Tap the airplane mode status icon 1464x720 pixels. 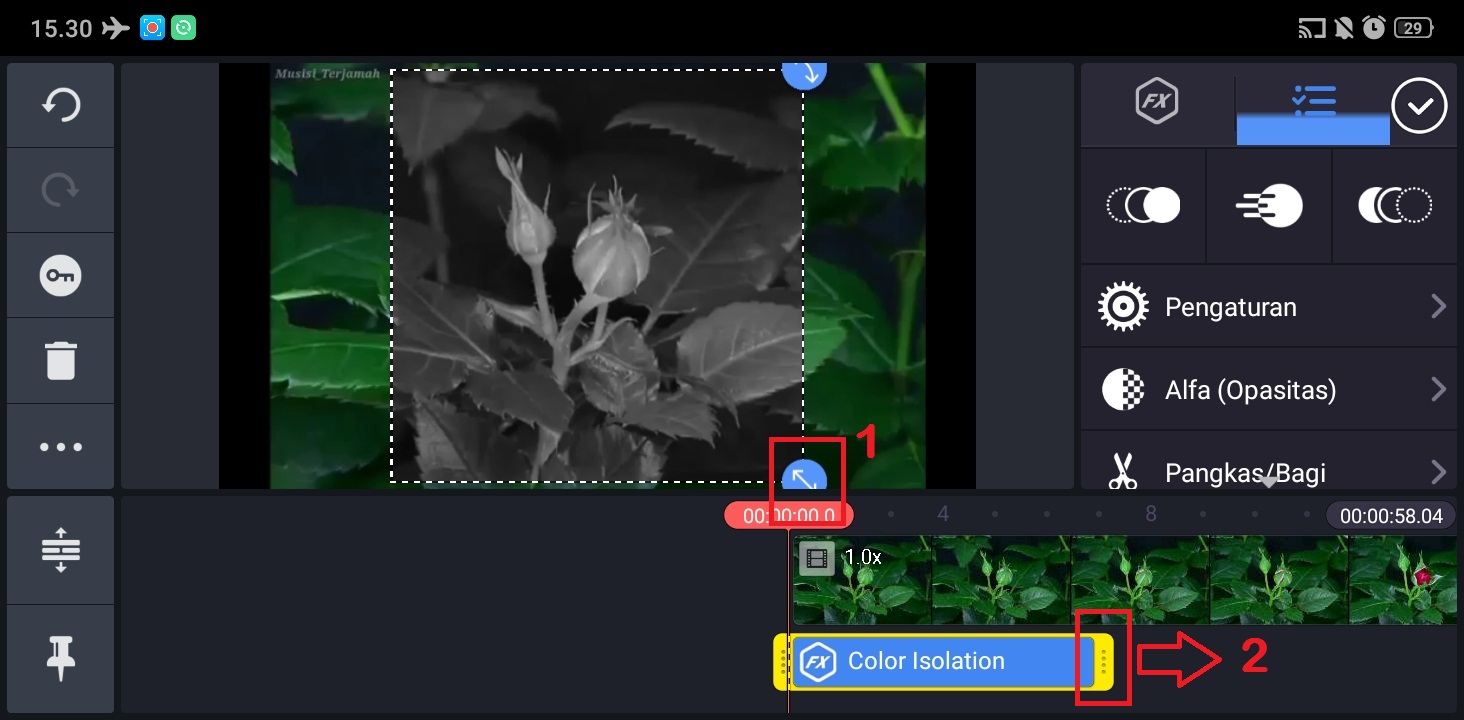point(116,28)
